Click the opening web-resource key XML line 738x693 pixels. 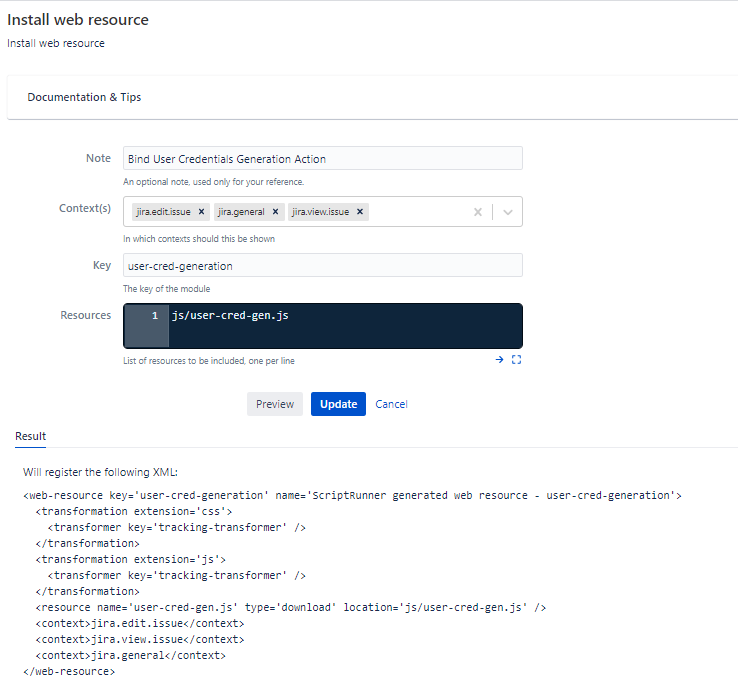[x=352, y=495]
